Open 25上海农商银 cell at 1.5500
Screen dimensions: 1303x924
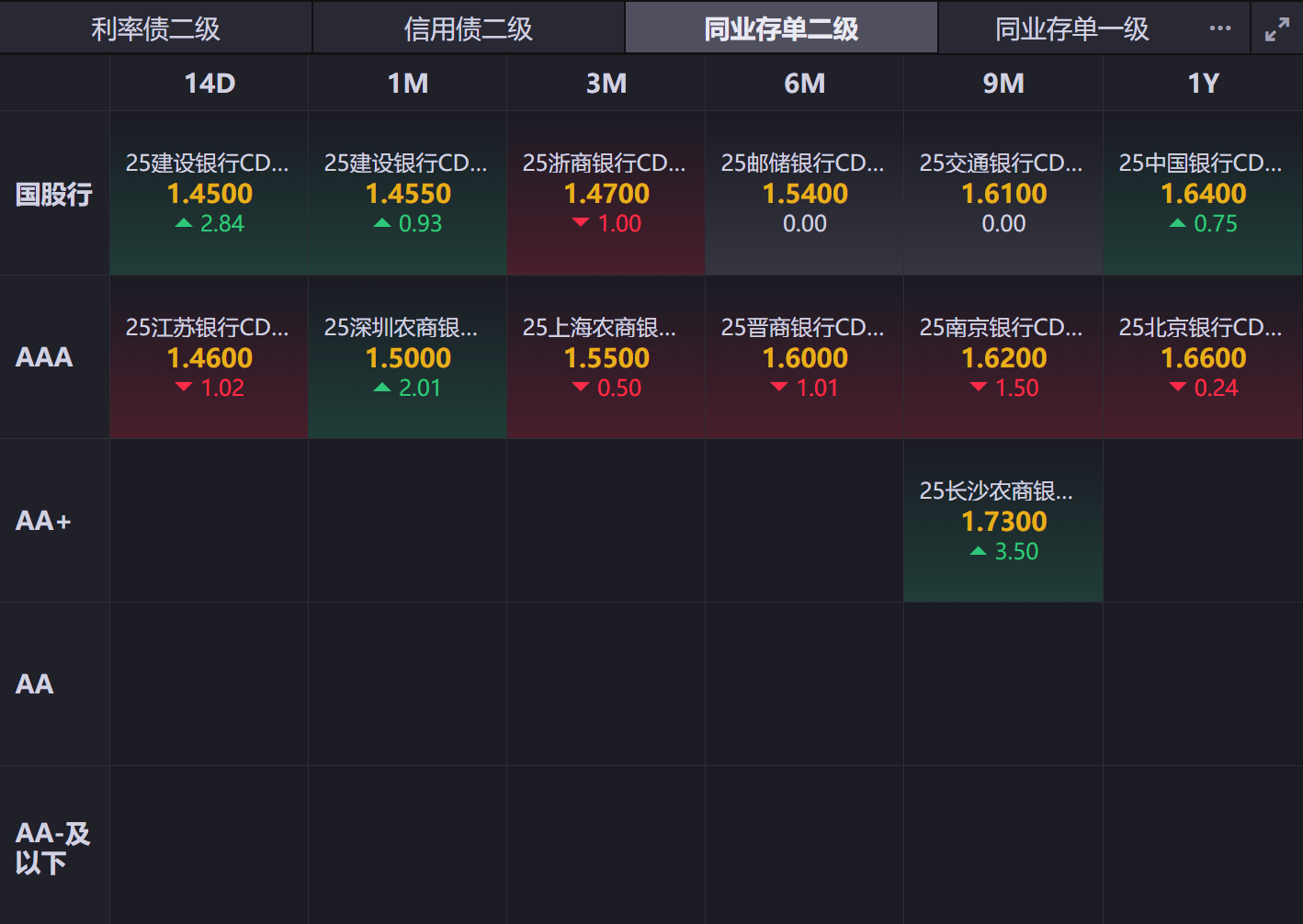pos(606,357)
